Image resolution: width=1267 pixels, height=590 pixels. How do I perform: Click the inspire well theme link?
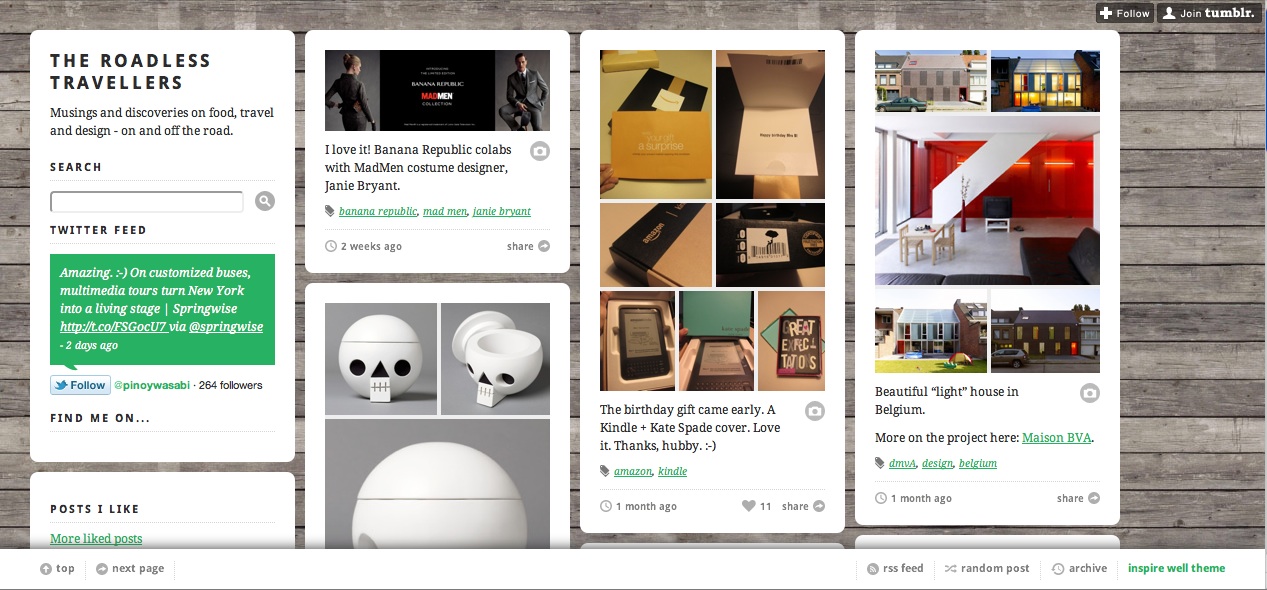[1176, 569]
